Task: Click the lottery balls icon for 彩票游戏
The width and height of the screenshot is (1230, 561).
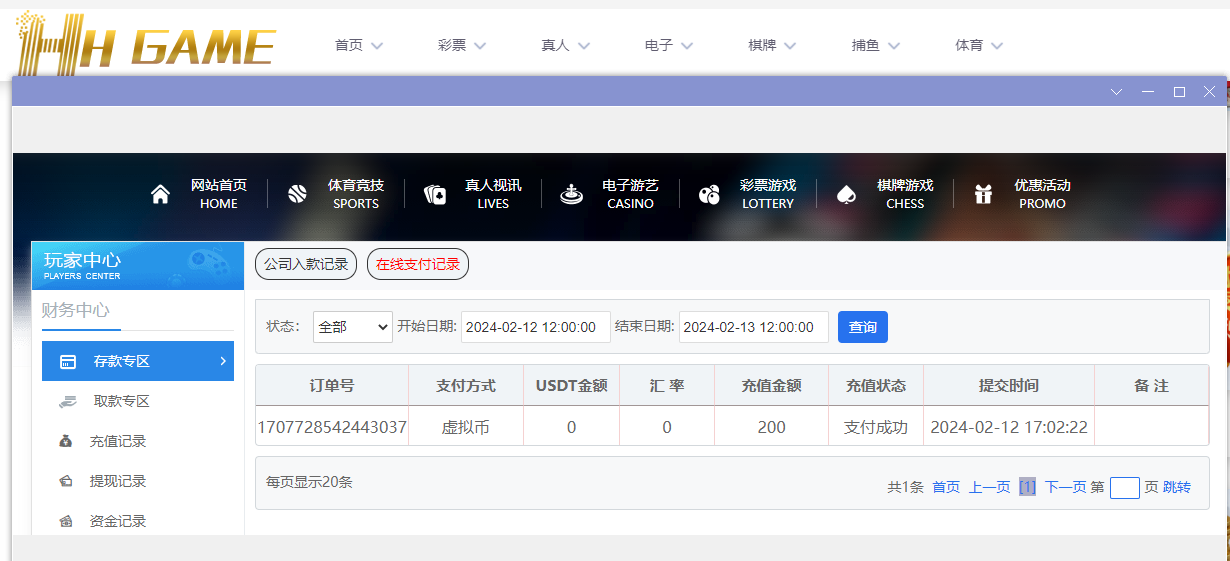Action: point(709,194)
